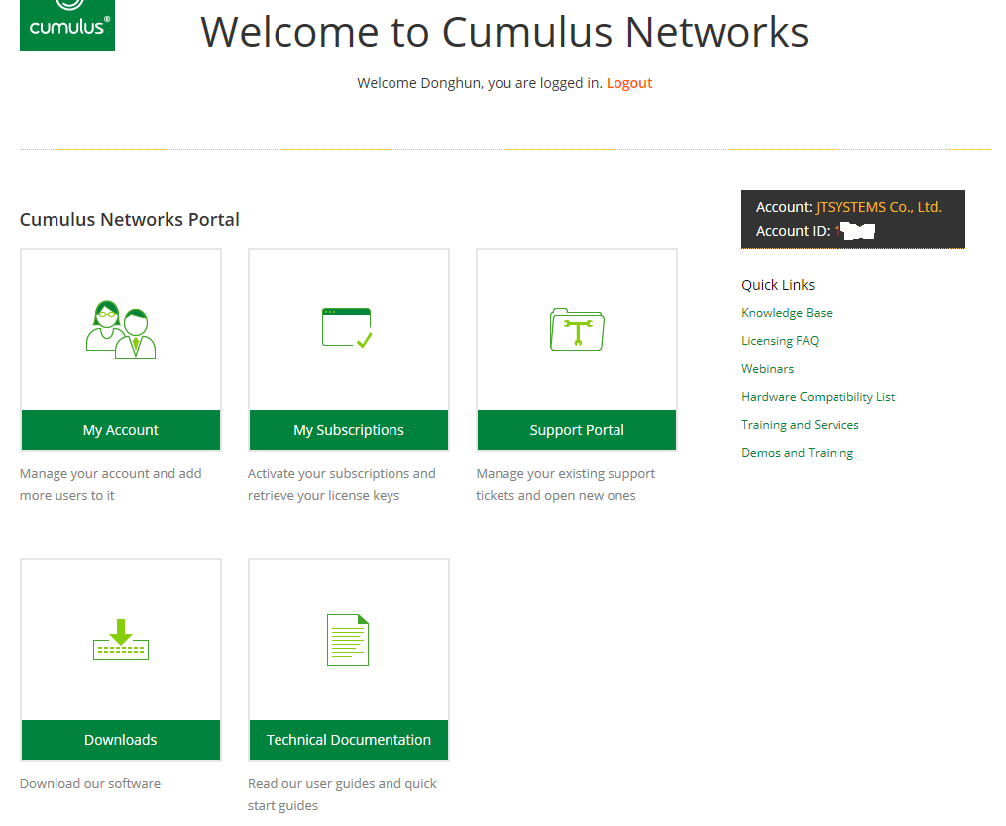Viewport: 1006px width, 826px height.
Task: Click the 'Activate your subscriptions' description text
Action: point(341,485)
